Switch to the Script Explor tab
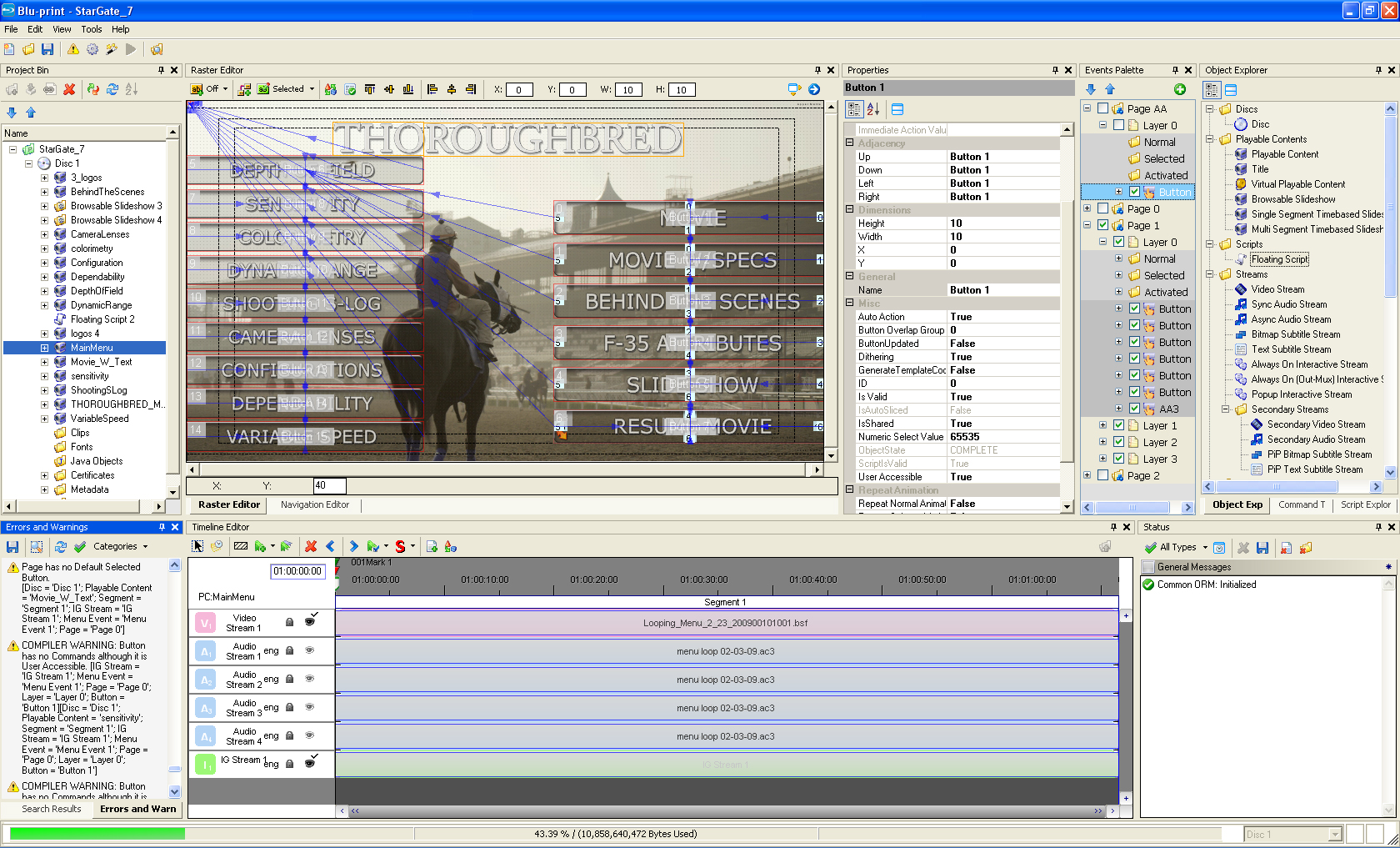This screenshot has height=848, width=1400. pos(1365,504)
